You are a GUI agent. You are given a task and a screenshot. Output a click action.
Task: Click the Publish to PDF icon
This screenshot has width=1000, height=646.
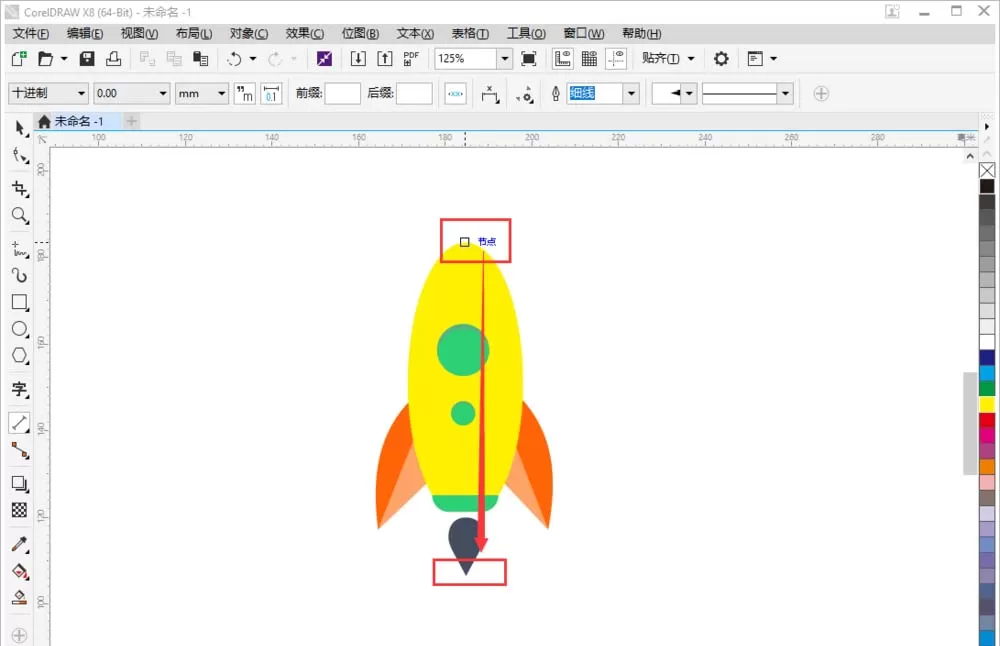411,59
